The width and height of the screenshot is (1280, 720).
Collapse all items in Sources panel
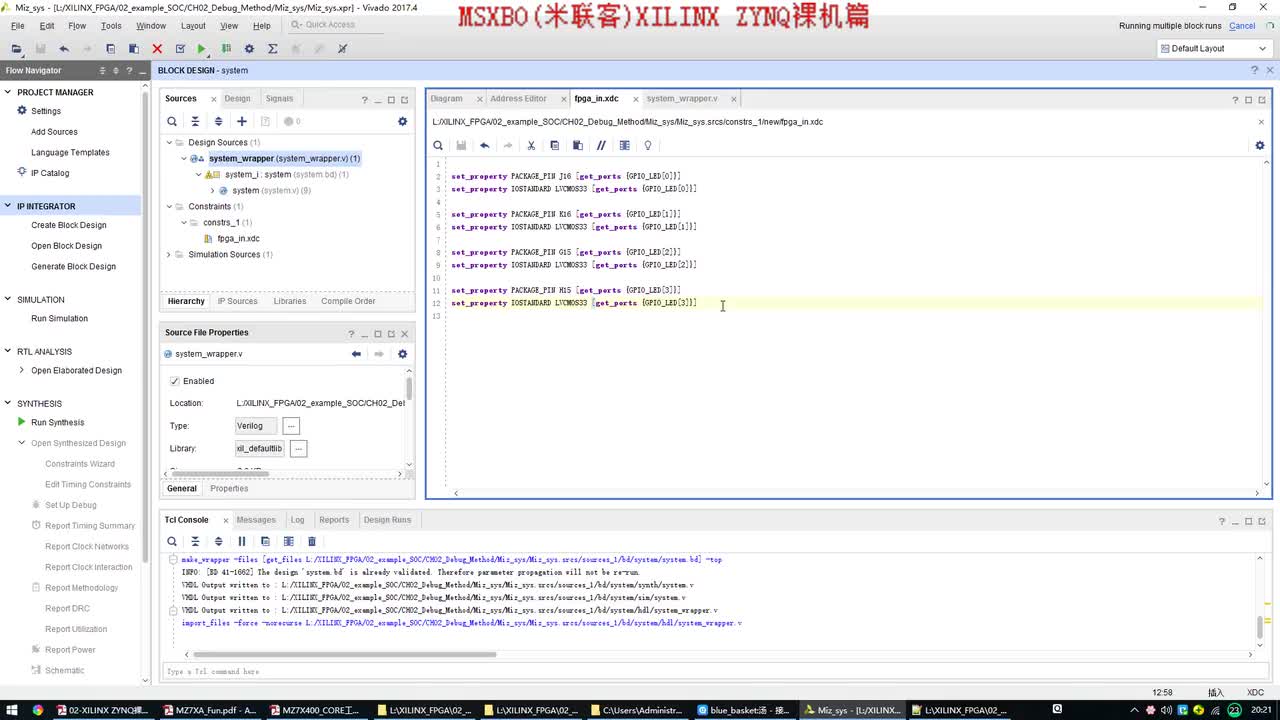click(195, 121)
